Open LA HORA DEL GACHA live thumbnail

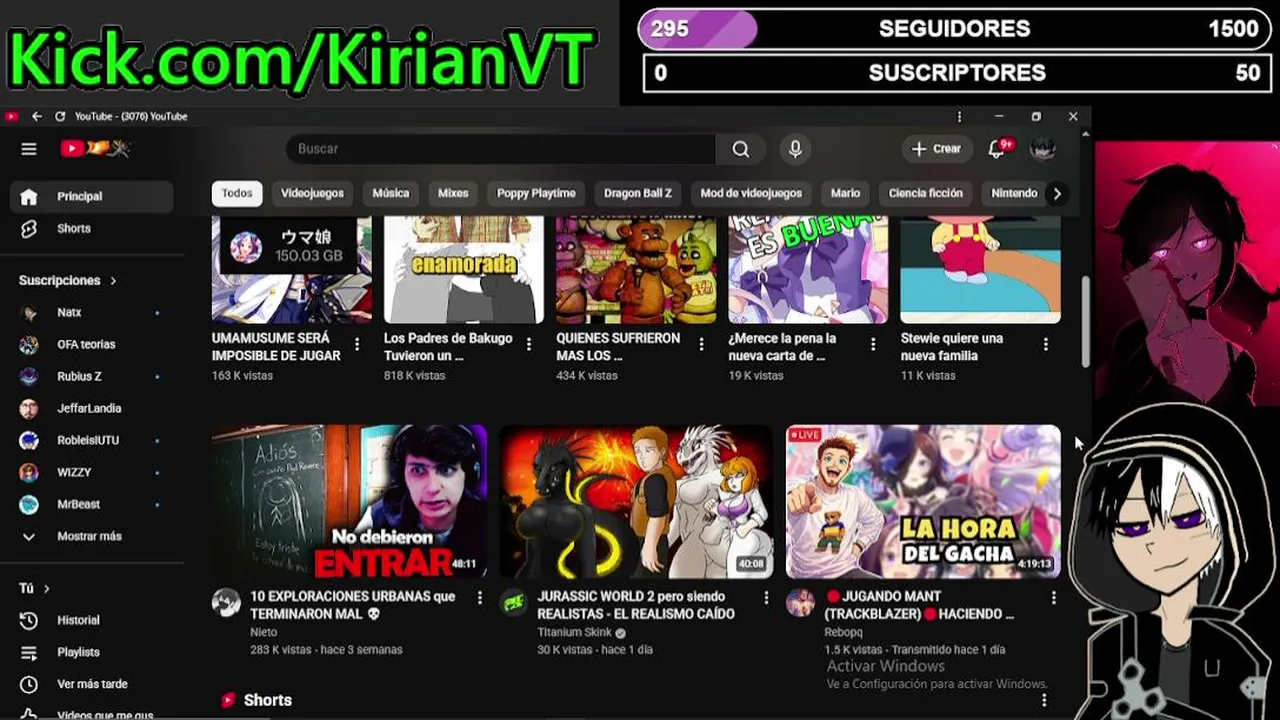coord(923,502)
